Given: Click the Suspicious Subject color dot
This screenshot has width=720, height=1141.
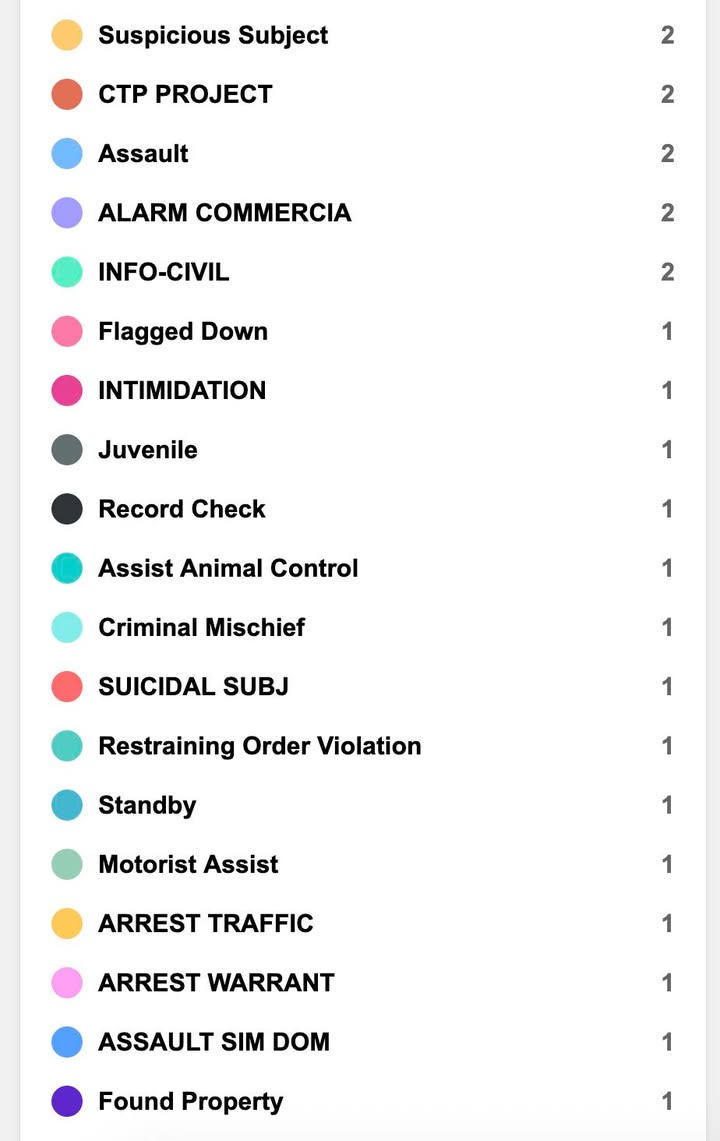Looking at the screenshot, I should 67,35.
